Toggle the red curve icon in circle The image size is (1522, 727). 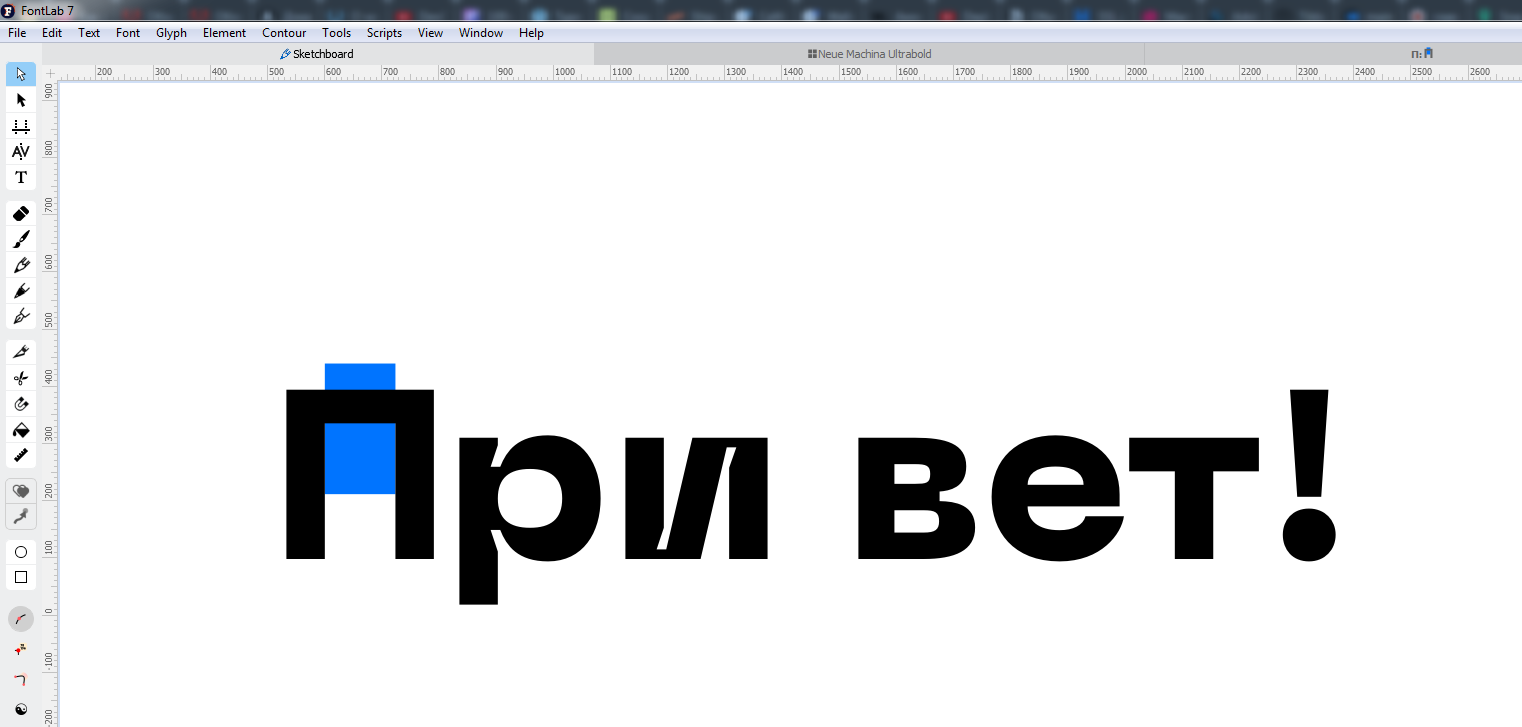(x=21, y=619)
